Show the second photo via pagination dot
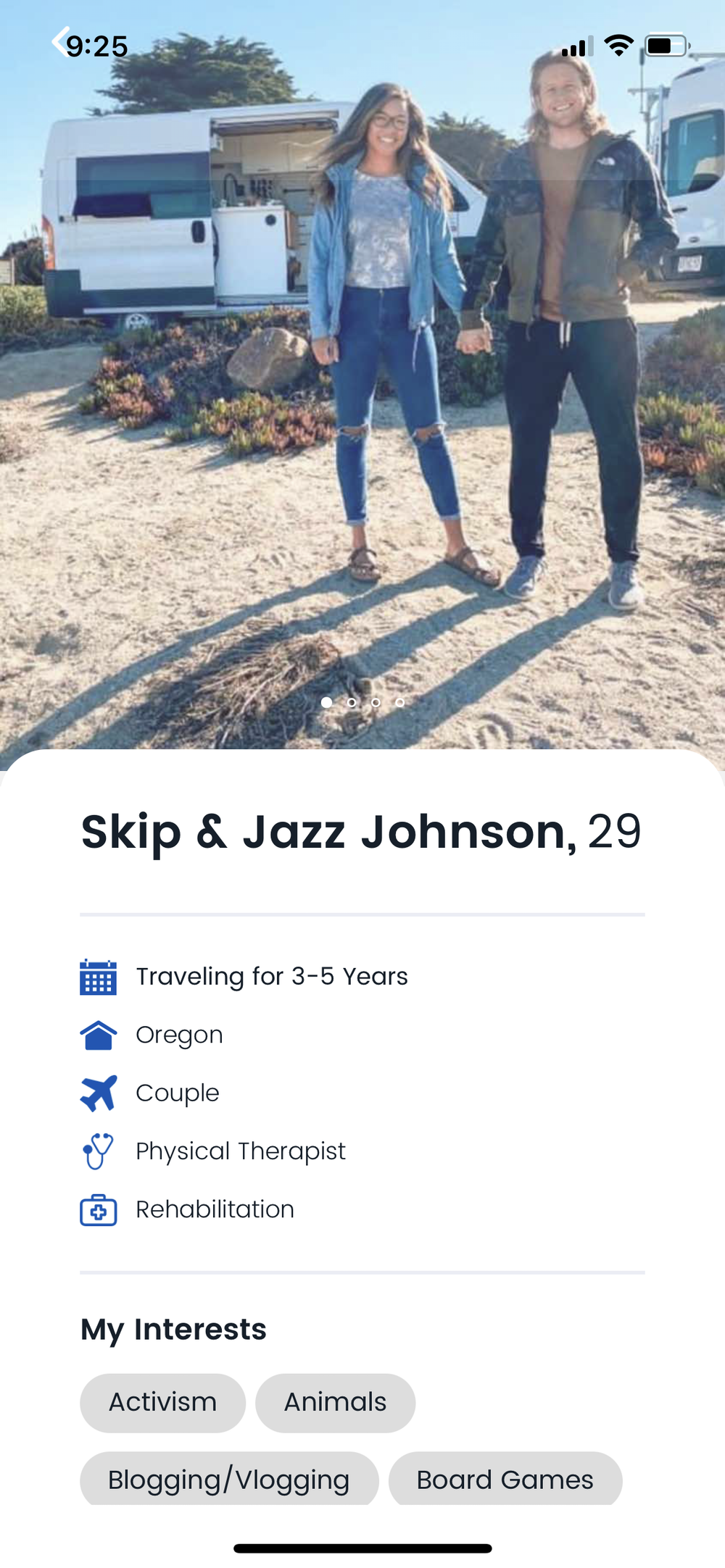This screenshot has height=1568, width=725. point(352,702)
